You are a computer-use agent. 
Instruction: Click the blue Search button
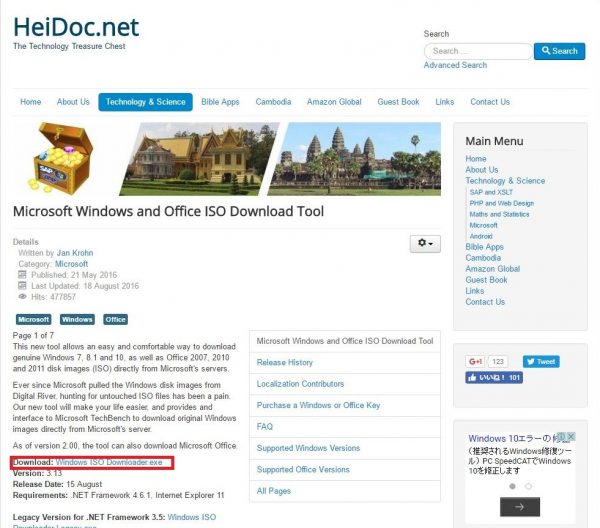(559, 51)
